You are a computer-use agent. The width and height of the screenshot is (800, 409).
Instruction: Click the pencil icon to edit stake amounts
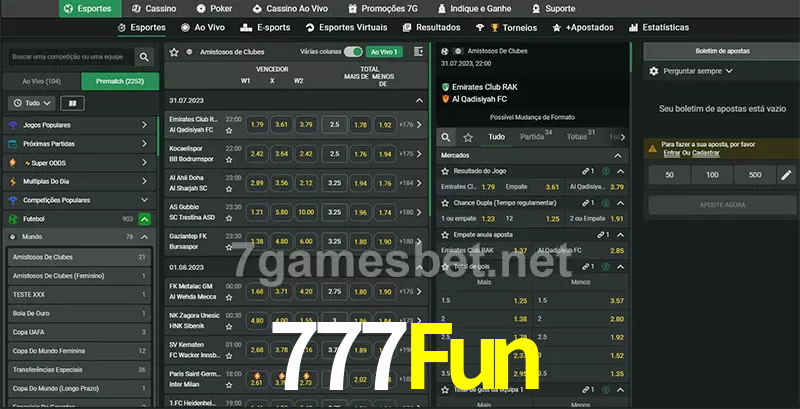click(x=785, y=175)
